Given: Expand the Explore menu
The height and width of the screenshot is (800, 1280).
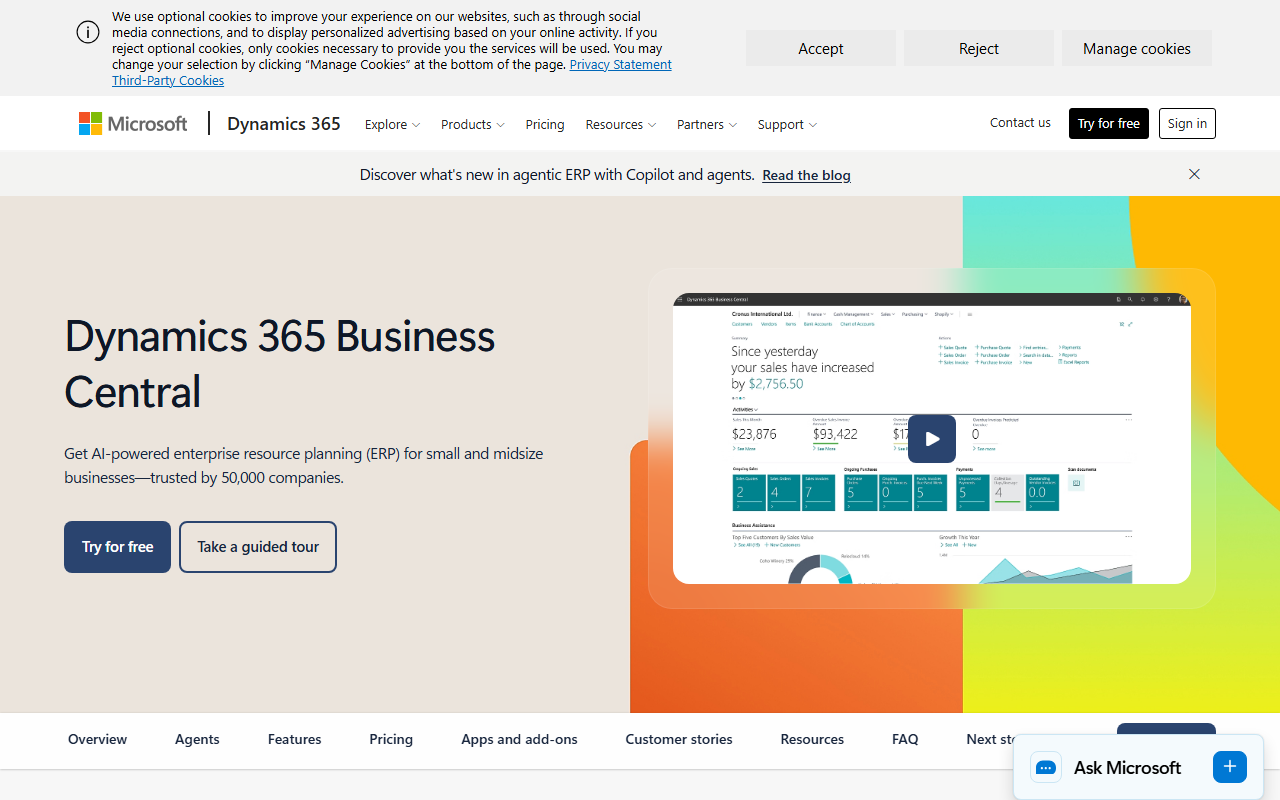Looking at the screenshot, I should 392,124.
